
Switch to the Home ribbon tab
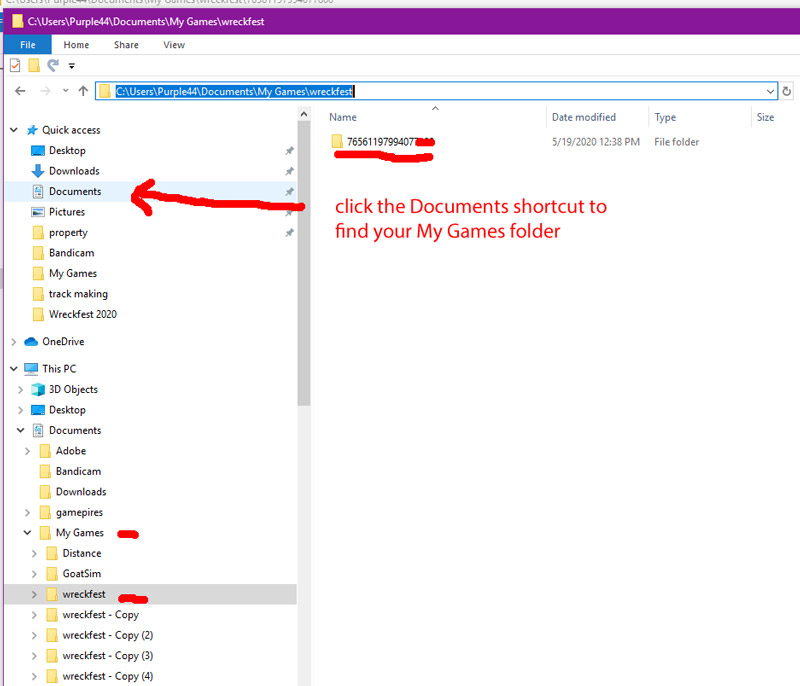coord(76,45)
